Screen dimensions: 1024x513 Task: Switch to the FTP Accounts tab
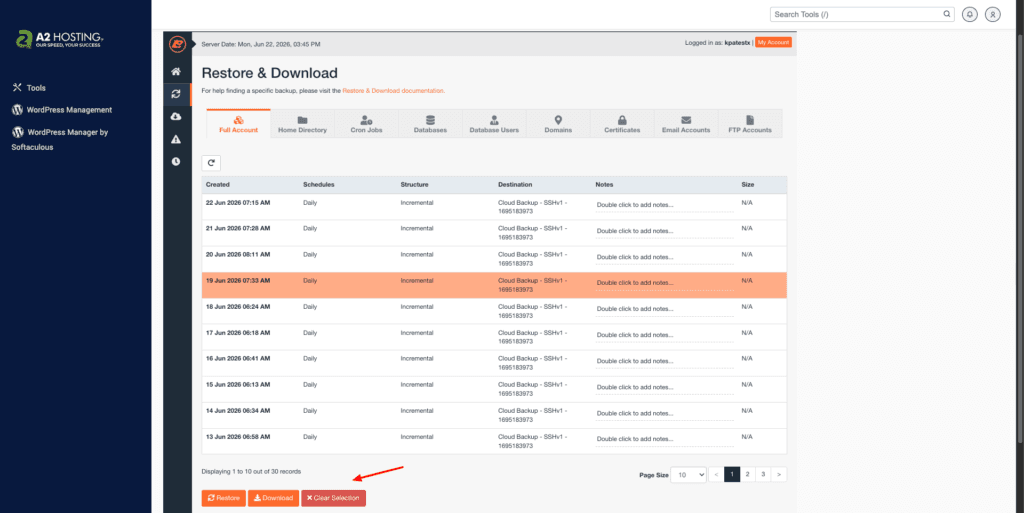pos(750,123)
